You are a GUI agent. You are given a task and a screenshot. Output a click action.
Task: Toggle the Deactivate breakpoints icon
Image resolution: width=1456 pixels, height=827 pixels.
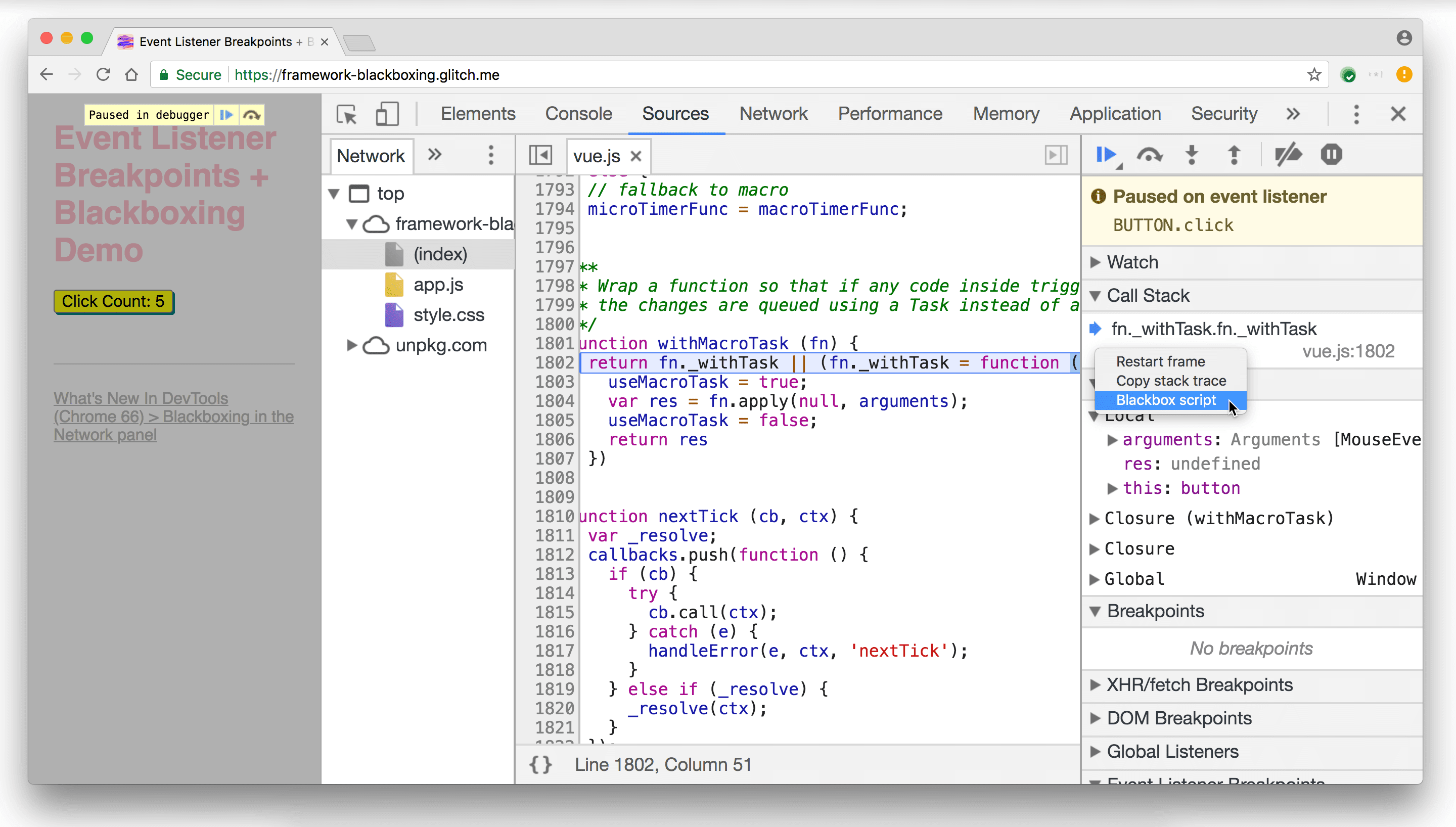(x=1289, y=155)
